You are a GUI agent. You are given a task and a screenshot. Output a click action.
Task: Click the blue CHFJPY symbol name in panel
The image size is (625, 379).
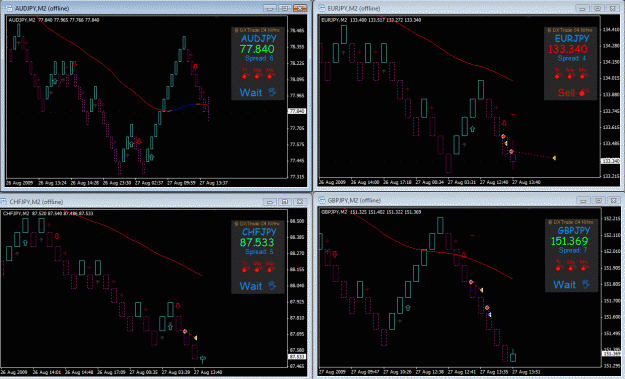tap(259, 232)
